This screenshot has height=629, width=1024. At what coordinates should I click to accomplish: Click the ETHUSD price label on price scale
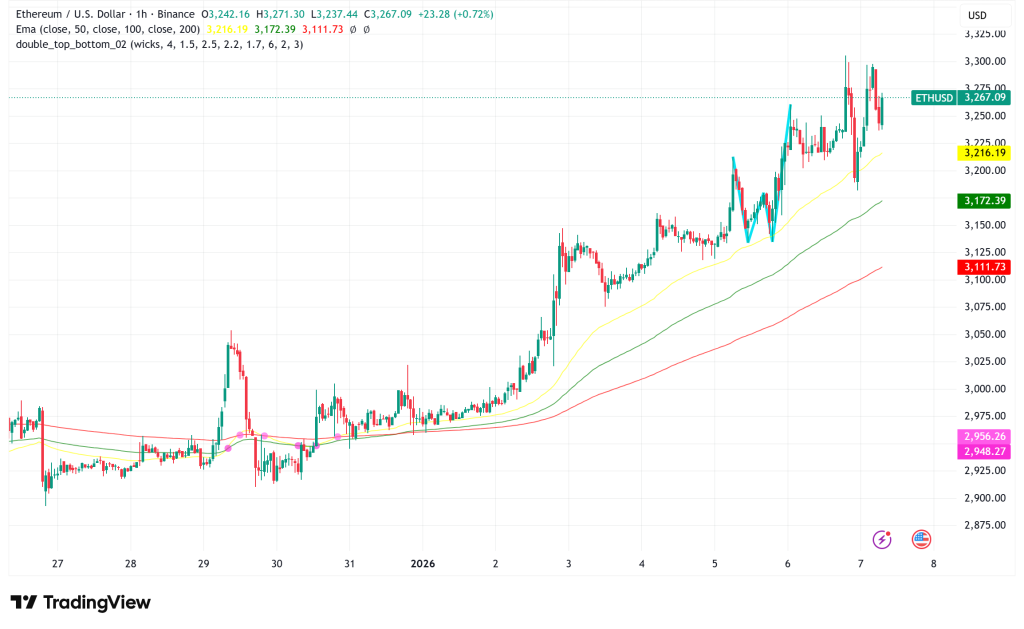934,100
